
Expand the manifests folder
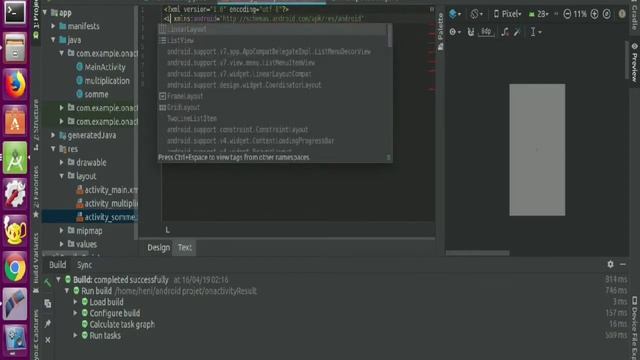53,26
